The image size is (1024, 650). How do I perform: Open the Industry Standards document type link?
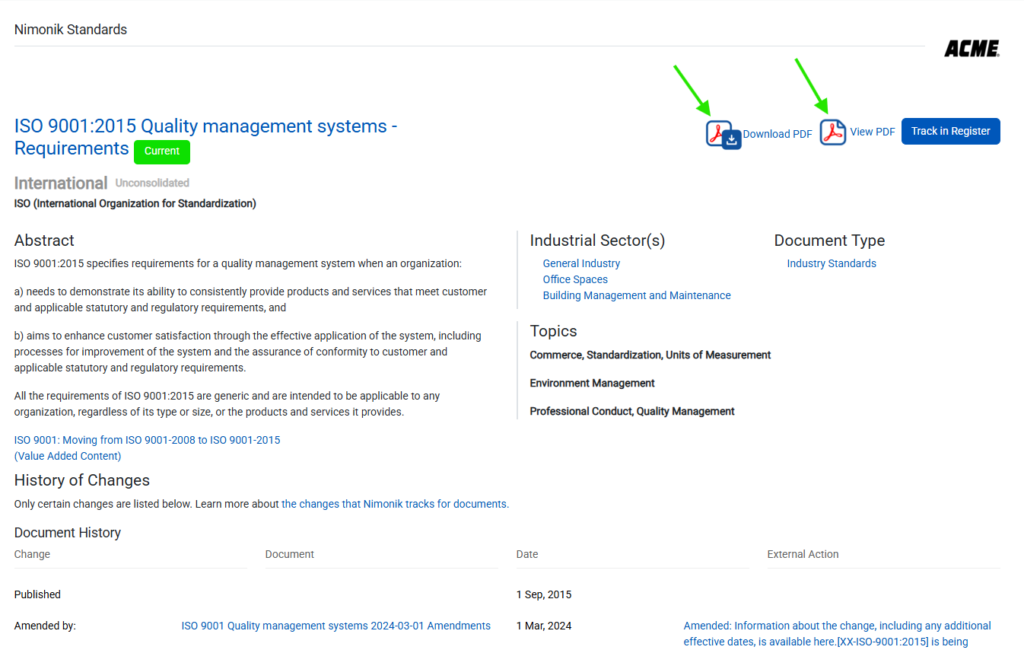[x=831, y=263]
